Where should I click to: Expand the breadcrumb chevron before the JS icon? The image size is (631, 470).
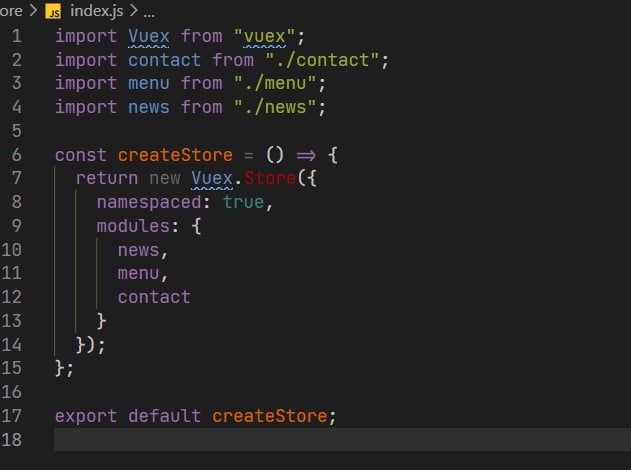(33, 10)
